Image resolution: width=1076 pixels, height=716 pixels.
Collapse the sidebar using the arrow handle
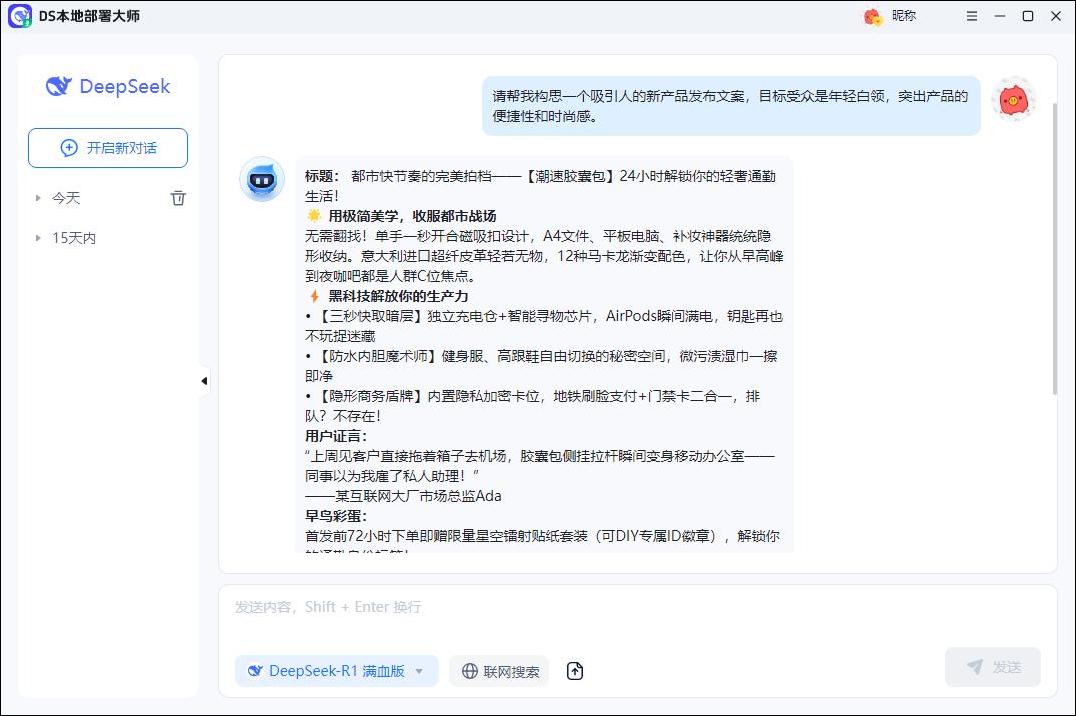click(x=204, y=380)
